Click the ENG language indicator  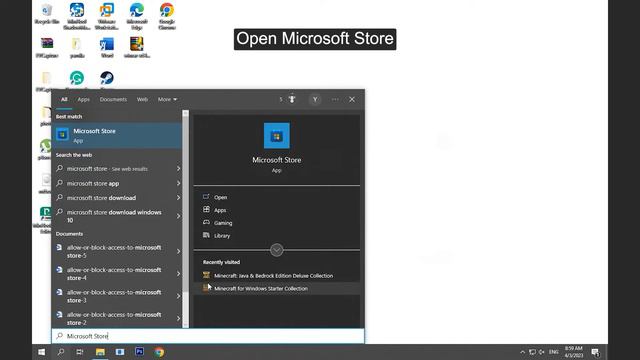pos(553,352)
